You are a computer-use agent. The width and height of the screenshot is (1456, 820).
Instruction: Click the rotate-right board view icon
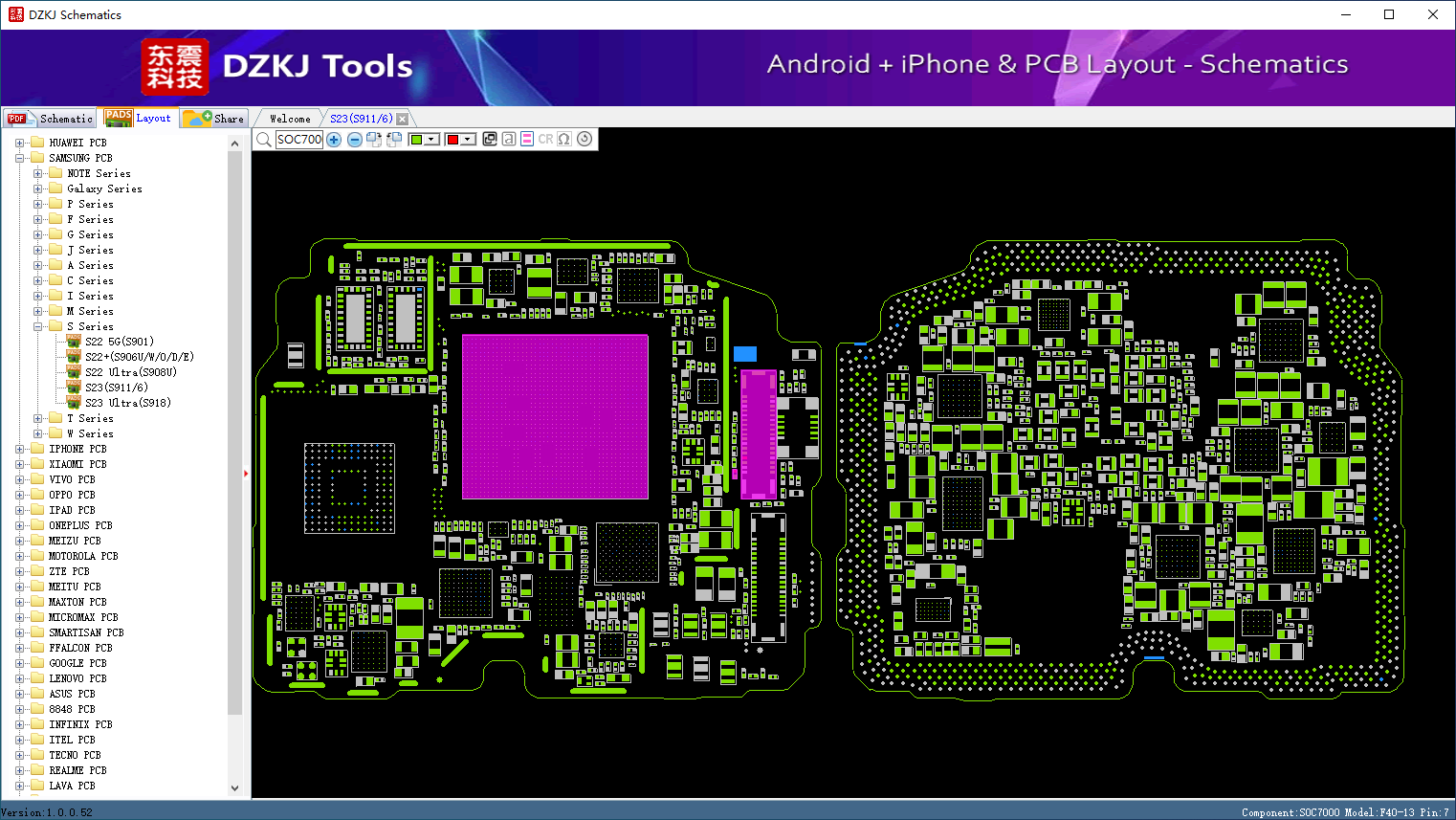(374, 140)
